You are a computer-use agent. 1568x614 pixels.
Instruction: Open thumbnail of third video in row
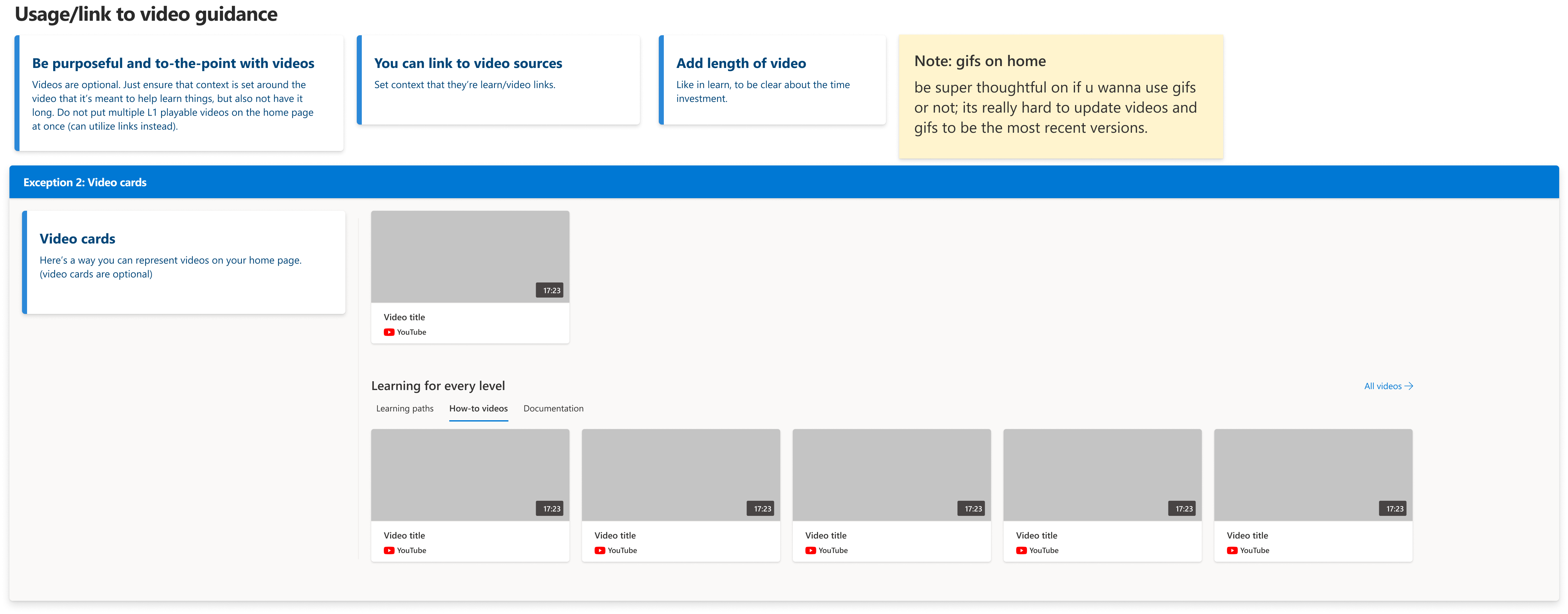891,475
